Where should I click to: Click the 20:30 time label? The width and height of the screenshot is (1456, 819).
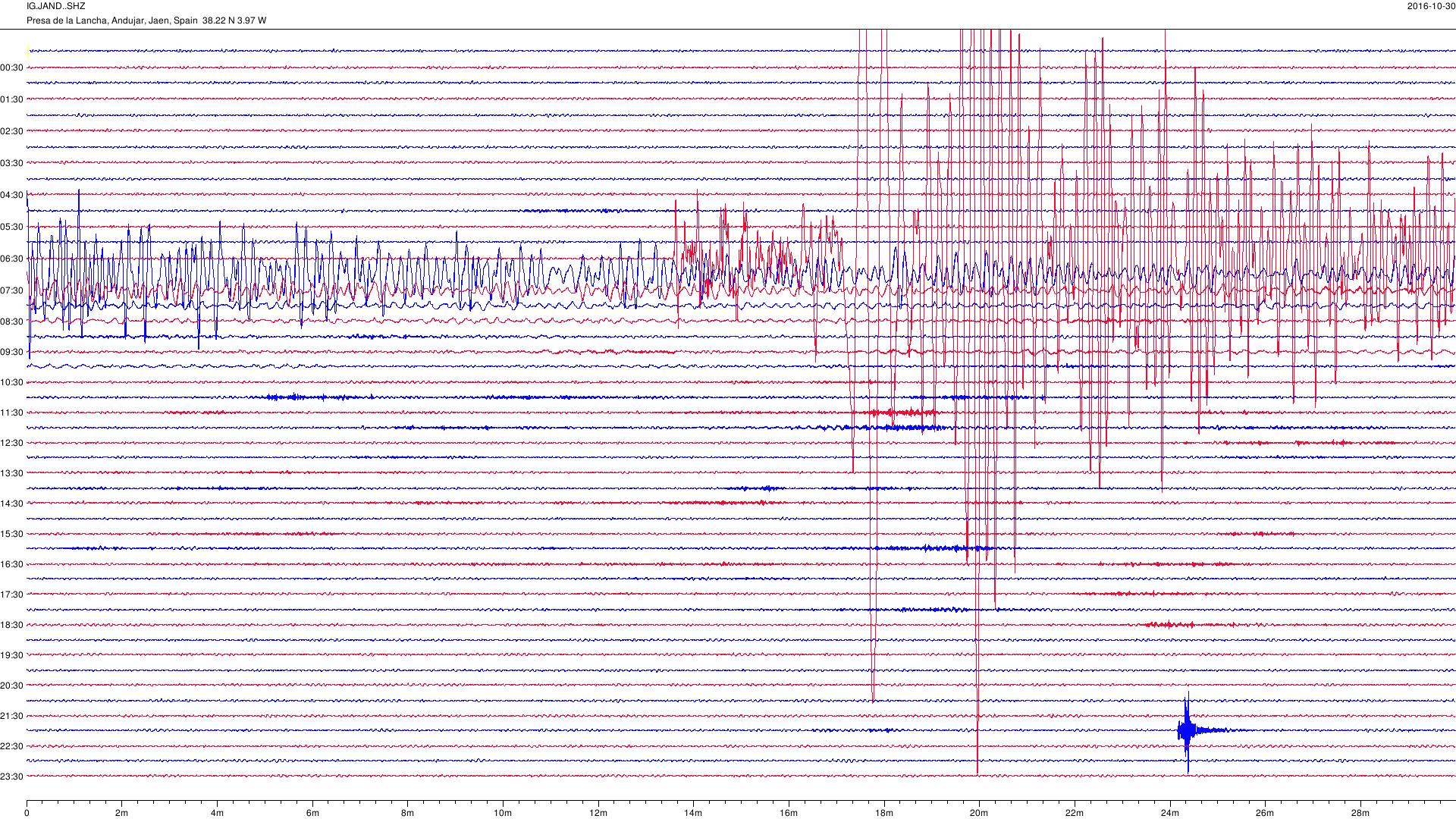click(11, 686)
